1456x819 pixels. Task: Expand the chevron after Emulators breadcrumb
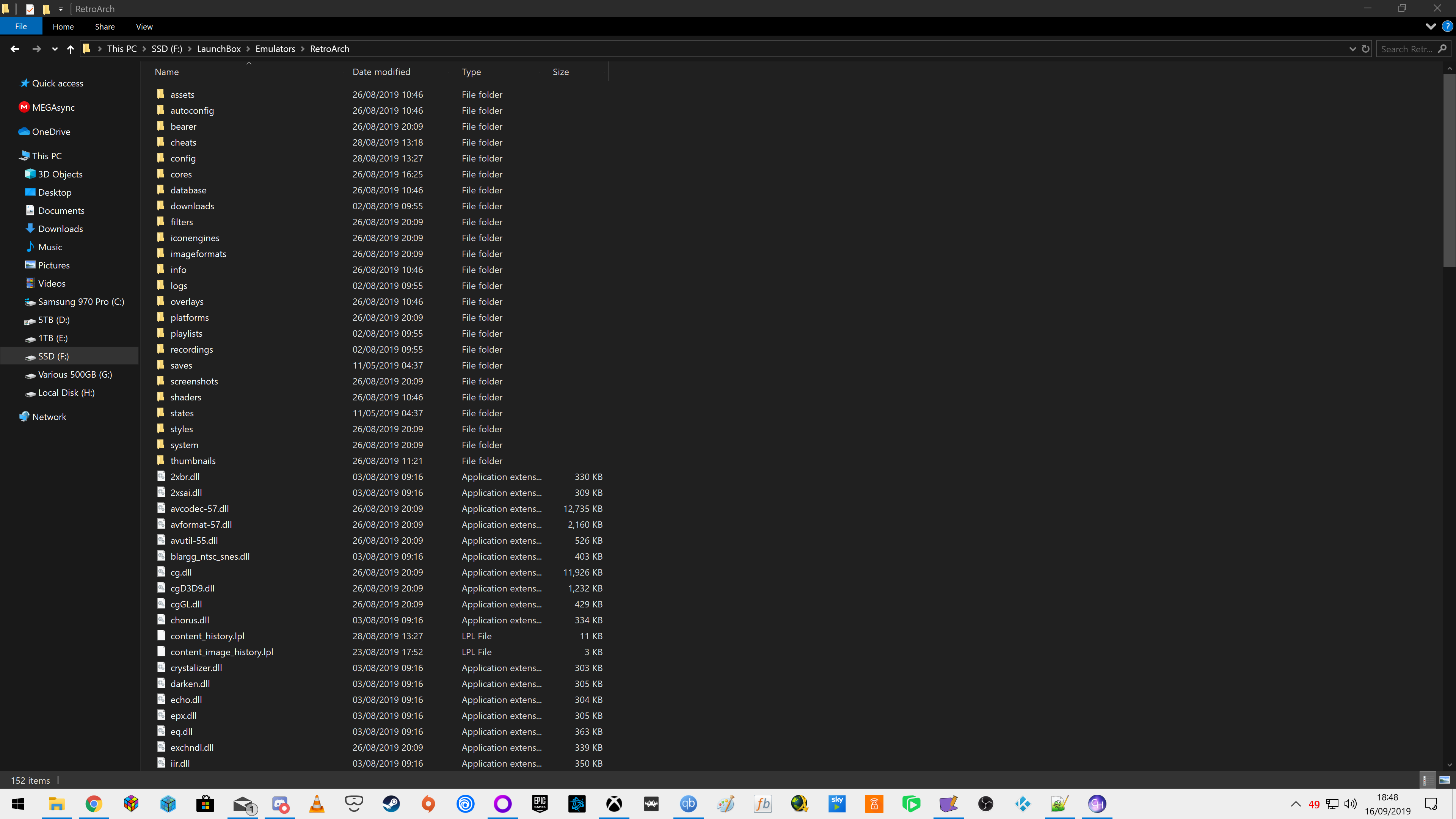point(303,49)
